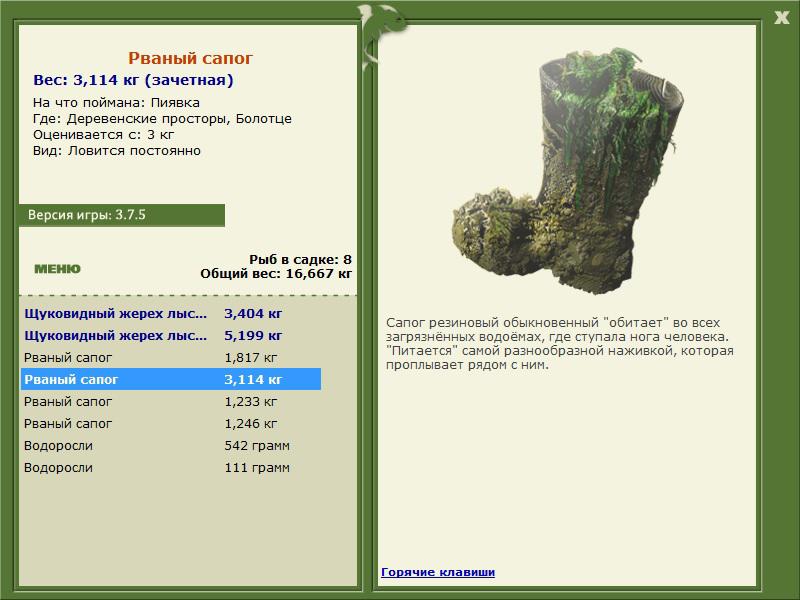
Task: Click the boot description paragraph
Action: [560, 344]
